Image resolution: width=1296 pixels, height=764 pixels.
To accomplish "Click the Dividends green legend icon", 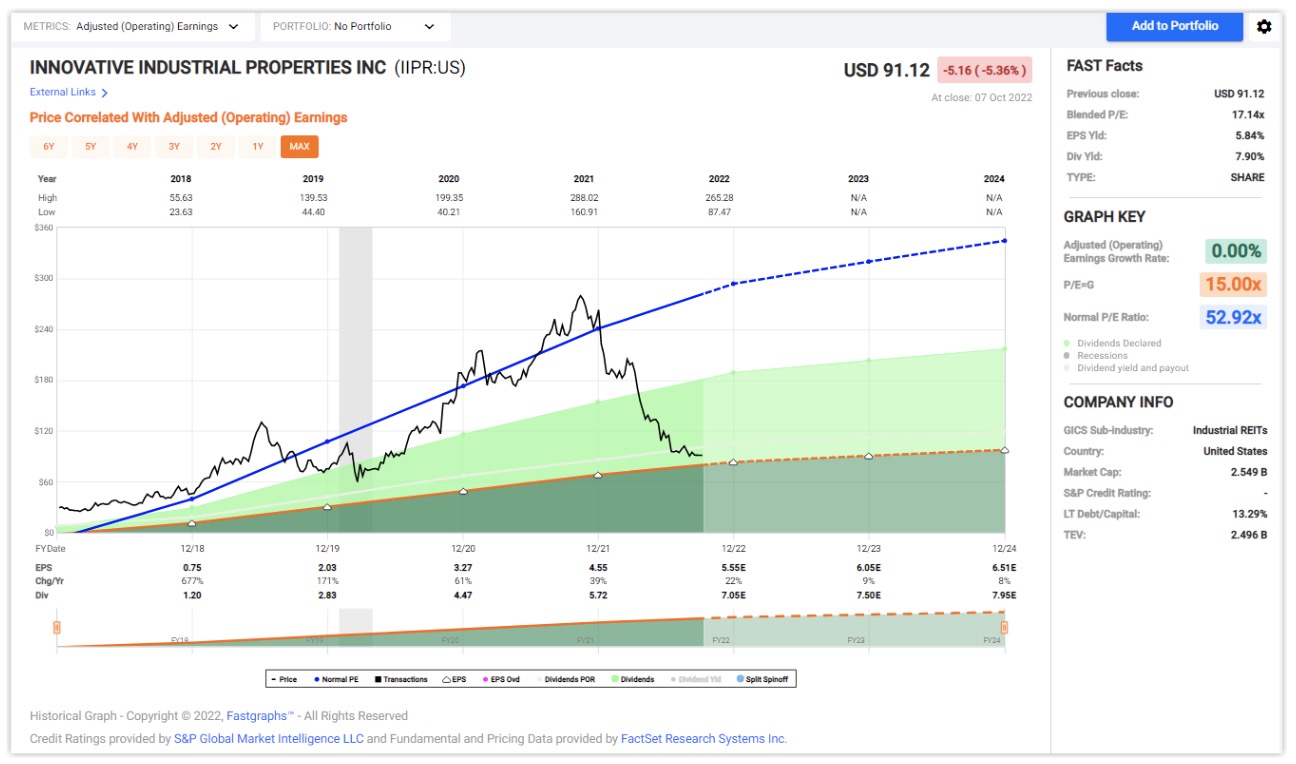I will click(x=613, y=680).
